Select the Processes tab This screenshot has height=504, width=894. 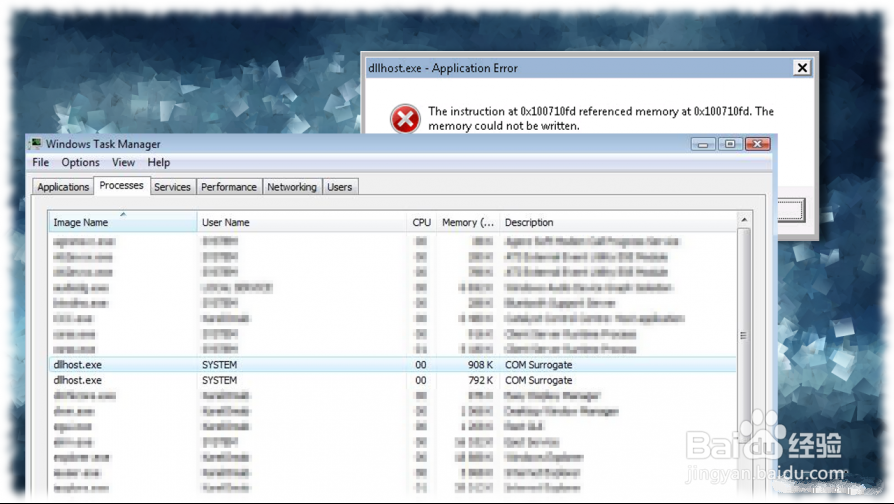click(121, 186)
